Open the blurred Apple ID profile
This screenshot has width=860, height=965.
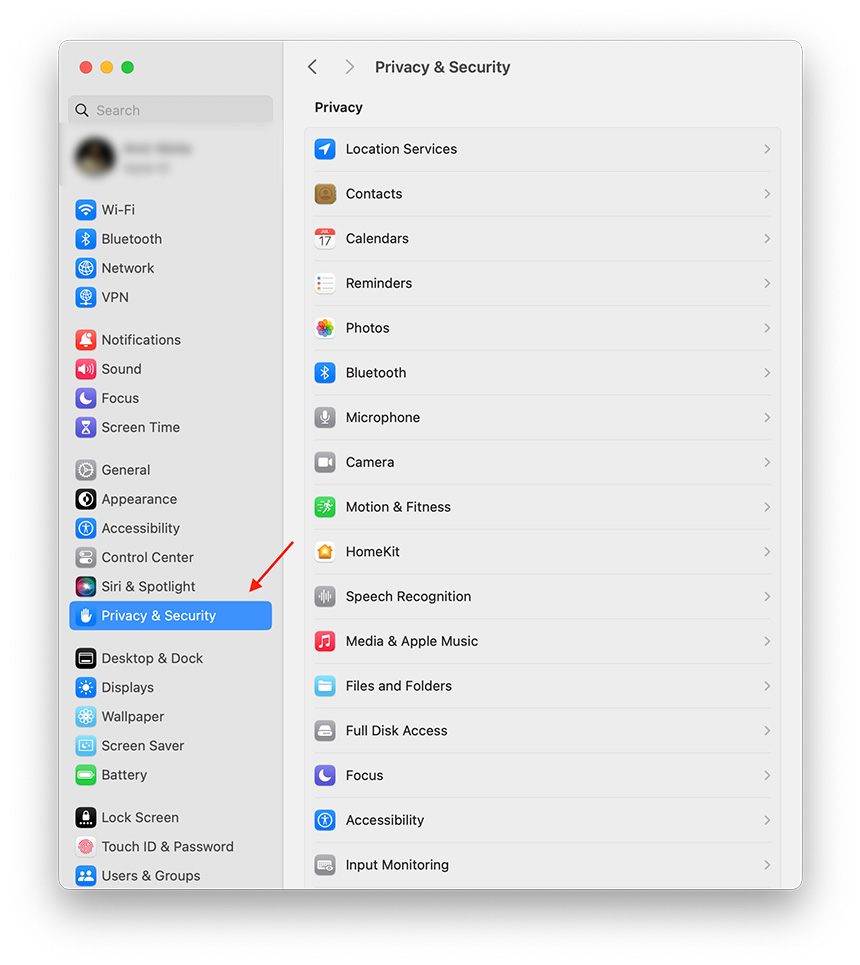coord(171,157)
